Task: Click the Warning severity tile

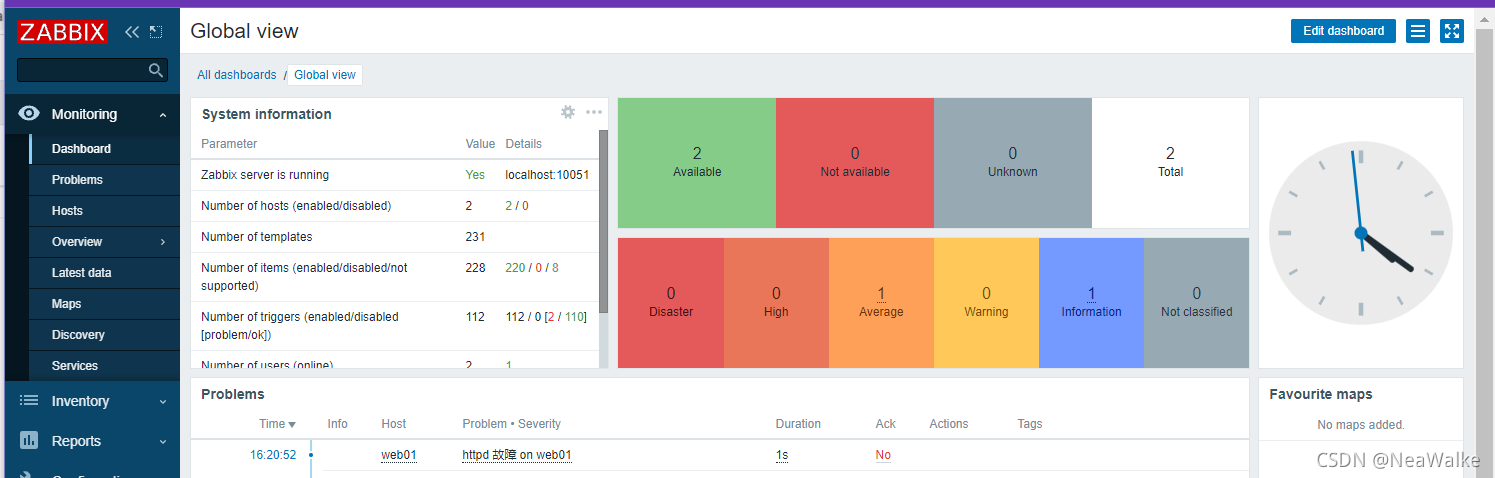Action: [986, 302]
